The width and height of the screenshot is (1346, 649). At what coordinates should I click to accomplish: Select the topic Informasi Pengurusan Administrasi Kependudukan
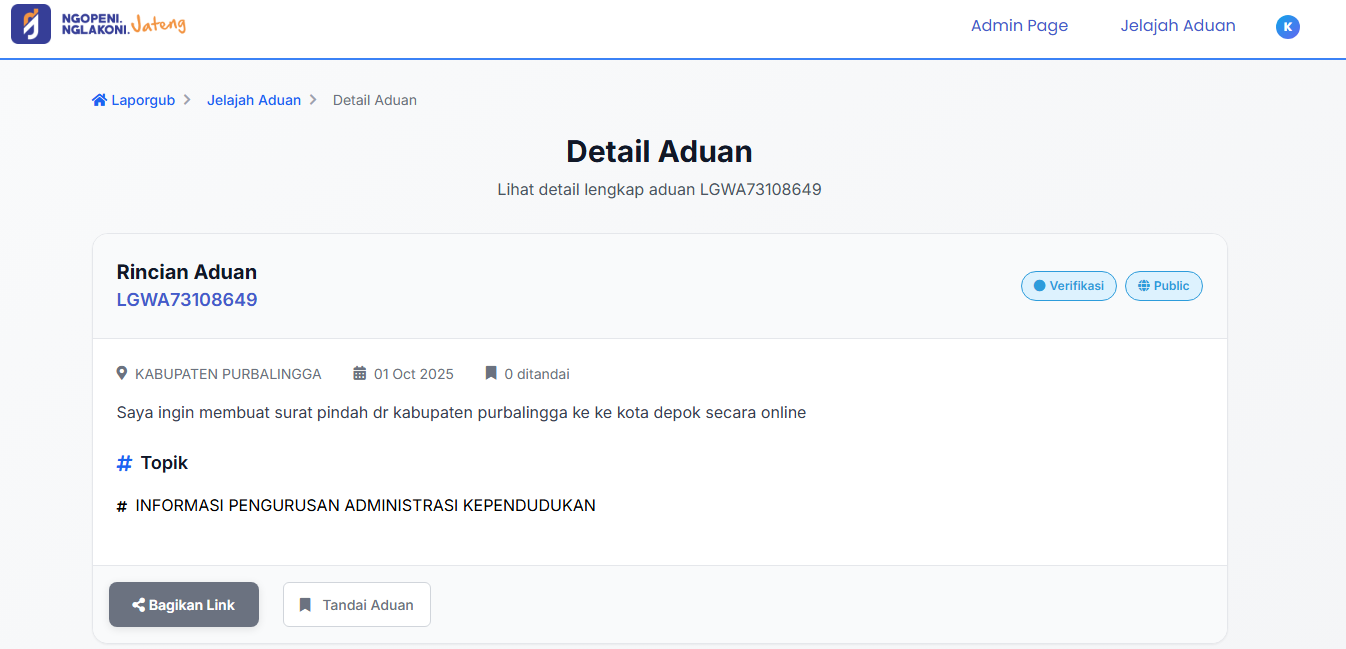click(x=365, y=506)
